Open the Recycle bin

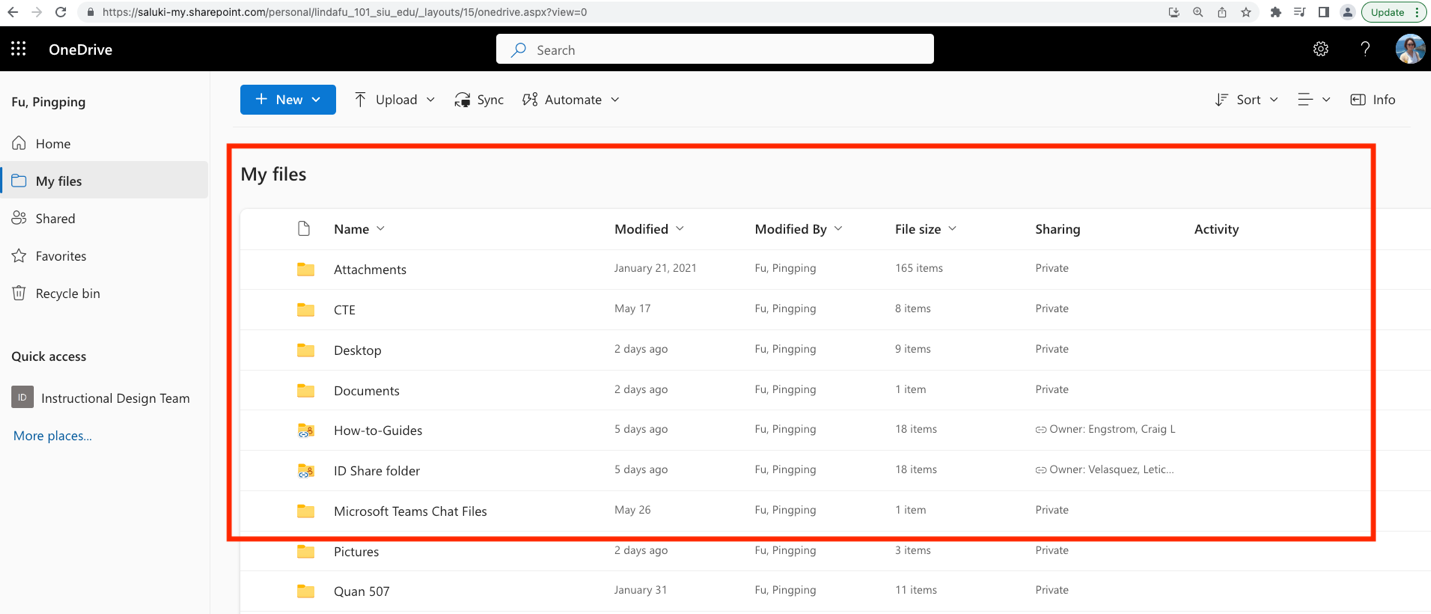point(104,293)
